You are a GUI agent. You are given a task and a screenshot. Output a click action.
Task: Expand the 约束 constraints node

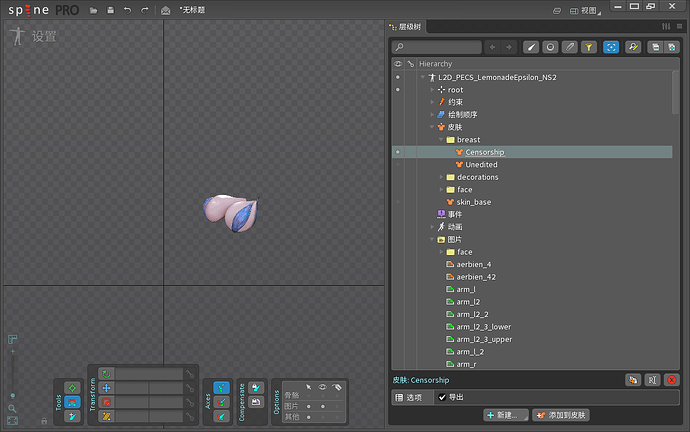tap(432, 102)
